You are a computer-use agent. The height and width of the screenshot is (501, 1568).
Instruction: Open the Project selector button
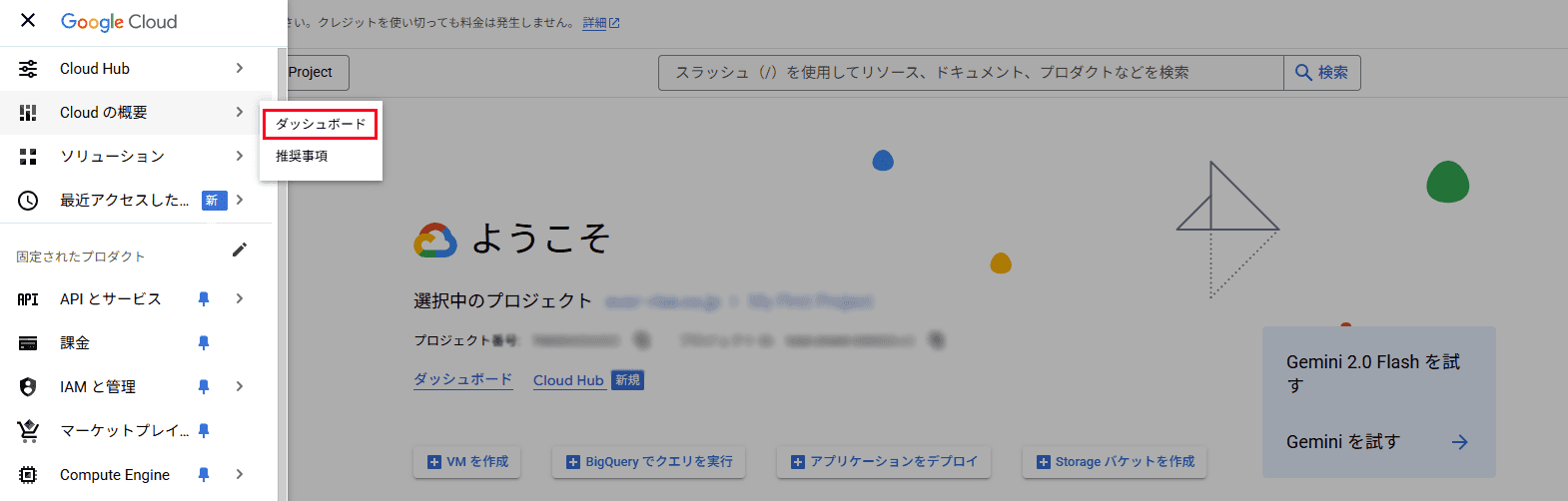point(318,73)
